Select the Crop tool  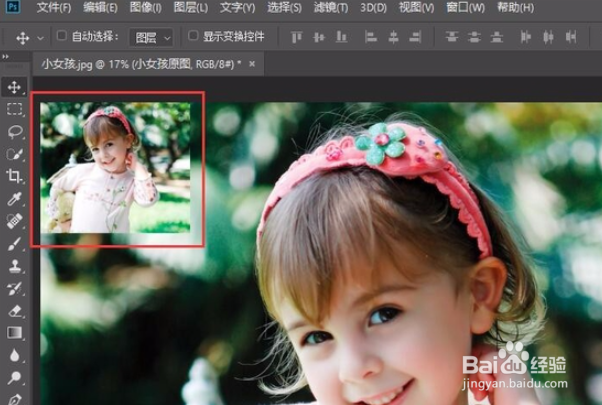click(14, 176)
